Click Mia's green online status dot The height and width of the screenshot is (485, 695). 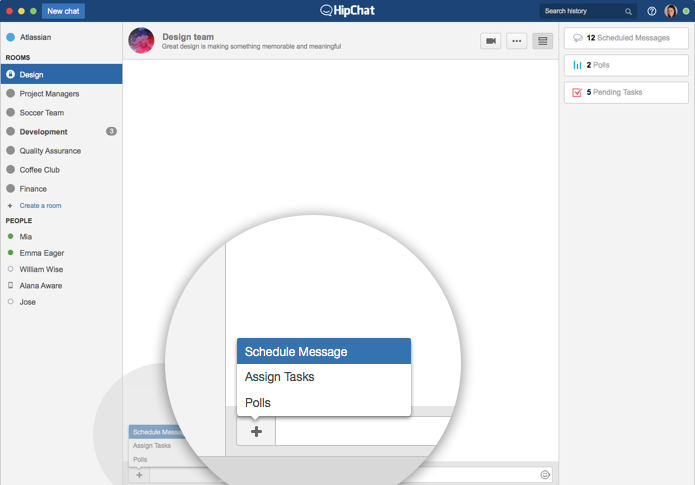tap(10, 236)
